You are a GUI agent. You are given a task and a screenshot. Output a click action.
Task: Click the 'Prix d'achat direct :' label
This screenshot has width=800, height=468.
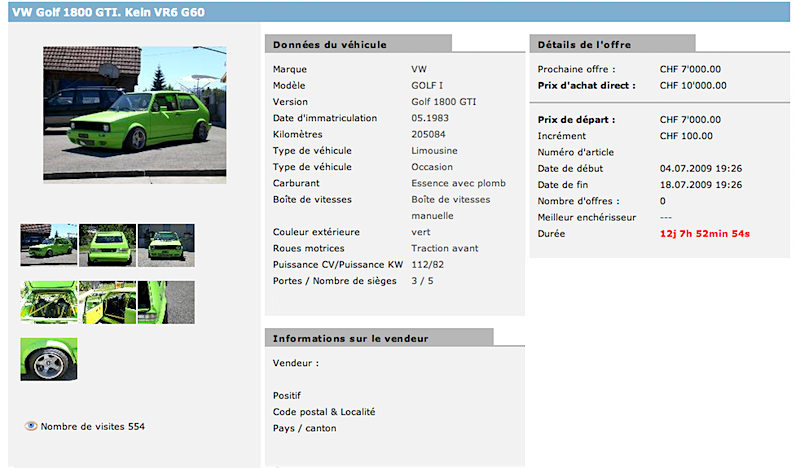coord(587,86)
